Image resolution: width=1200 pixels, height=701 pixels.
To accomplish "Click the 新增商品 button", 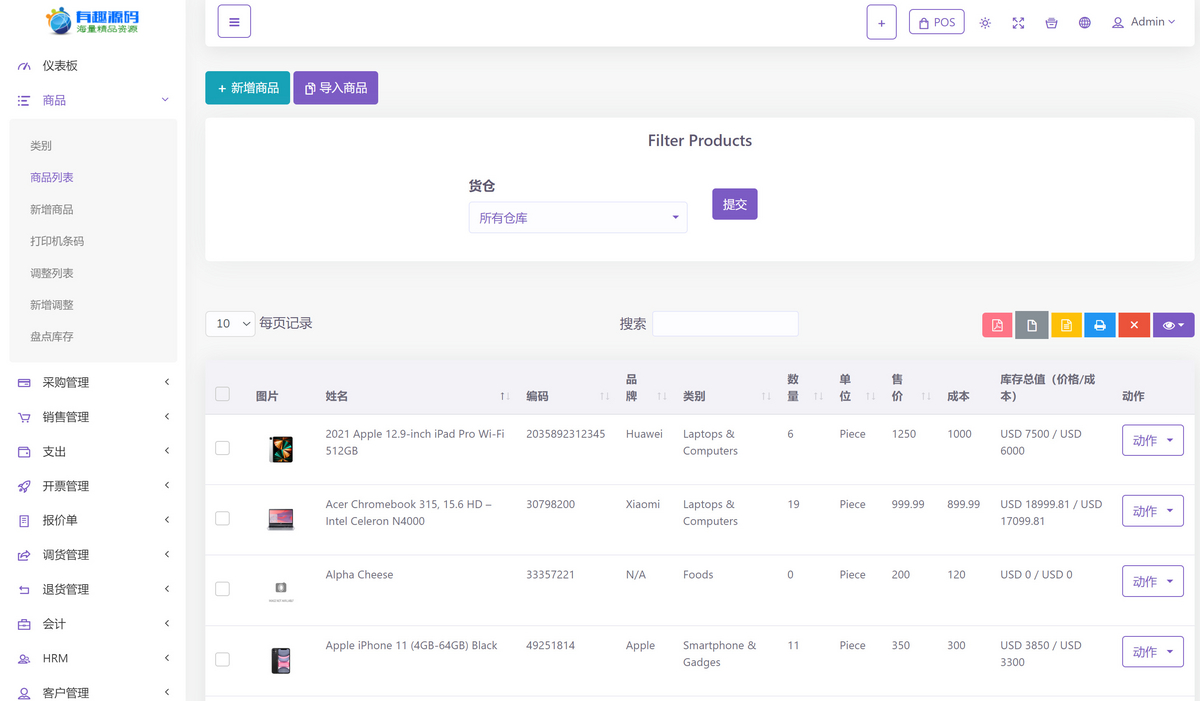I will pyautogui.click(x=248, y=88).
